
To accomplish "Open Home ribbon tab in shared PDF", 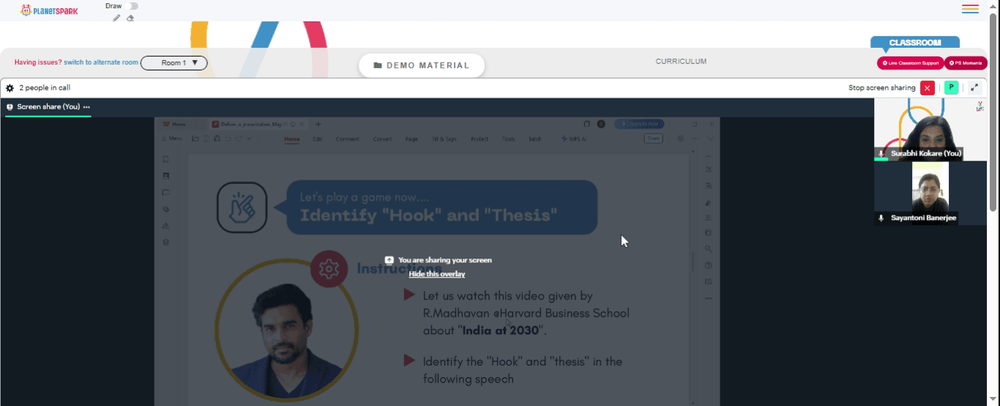I will click(x=291, y=139).
